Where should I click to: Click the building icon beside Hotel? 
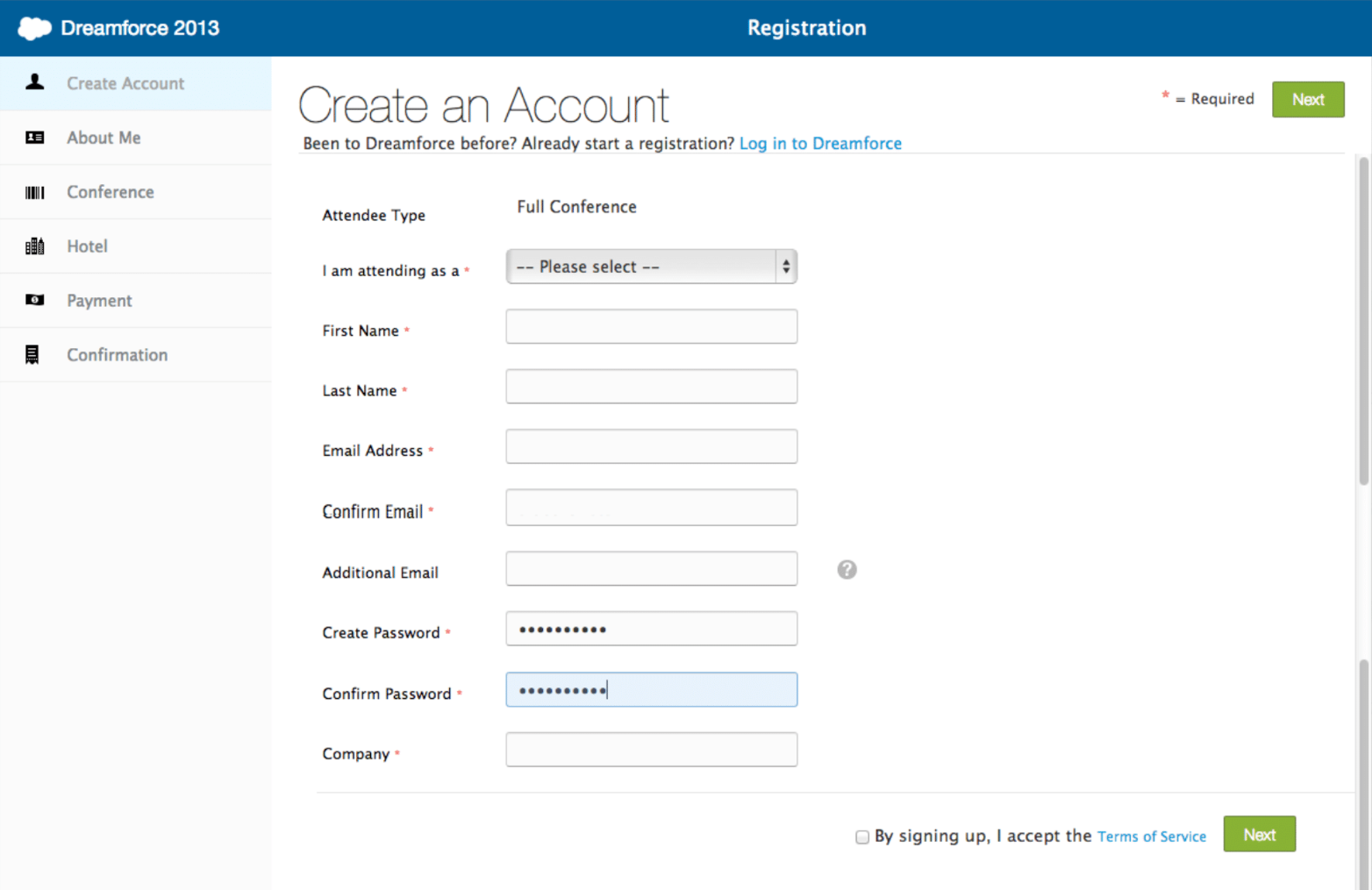[x=34, y=246]
